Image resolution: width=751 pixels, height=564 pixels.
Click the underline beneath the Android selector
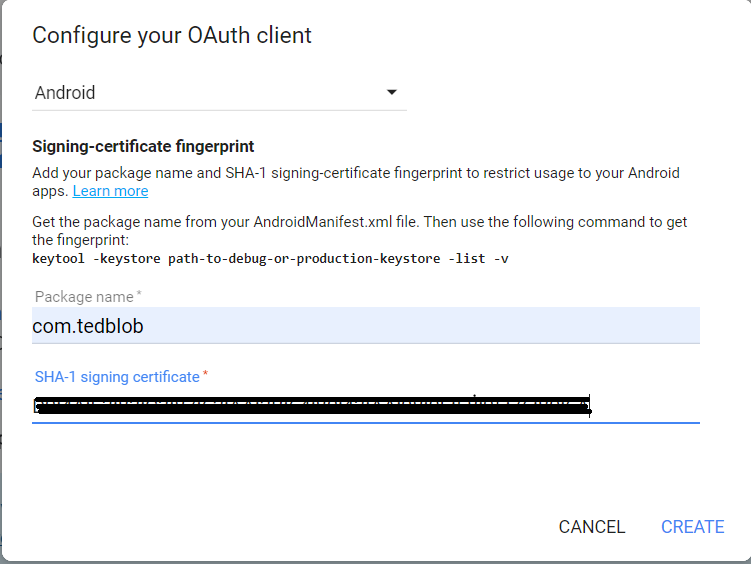(x=219, y=110)
